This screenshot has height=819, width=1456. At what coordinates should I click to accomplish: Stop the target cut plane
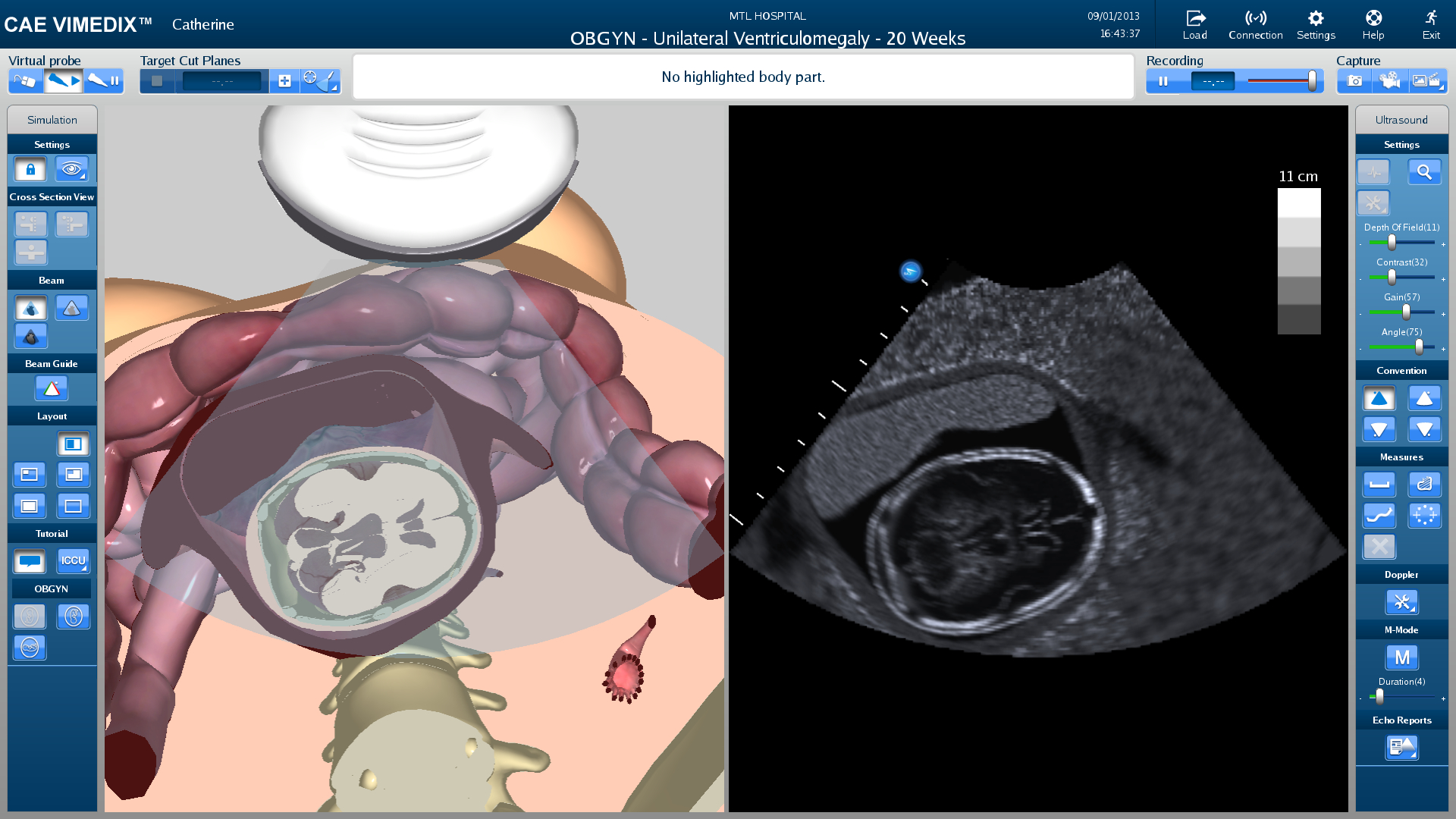(x=157, y=81)
